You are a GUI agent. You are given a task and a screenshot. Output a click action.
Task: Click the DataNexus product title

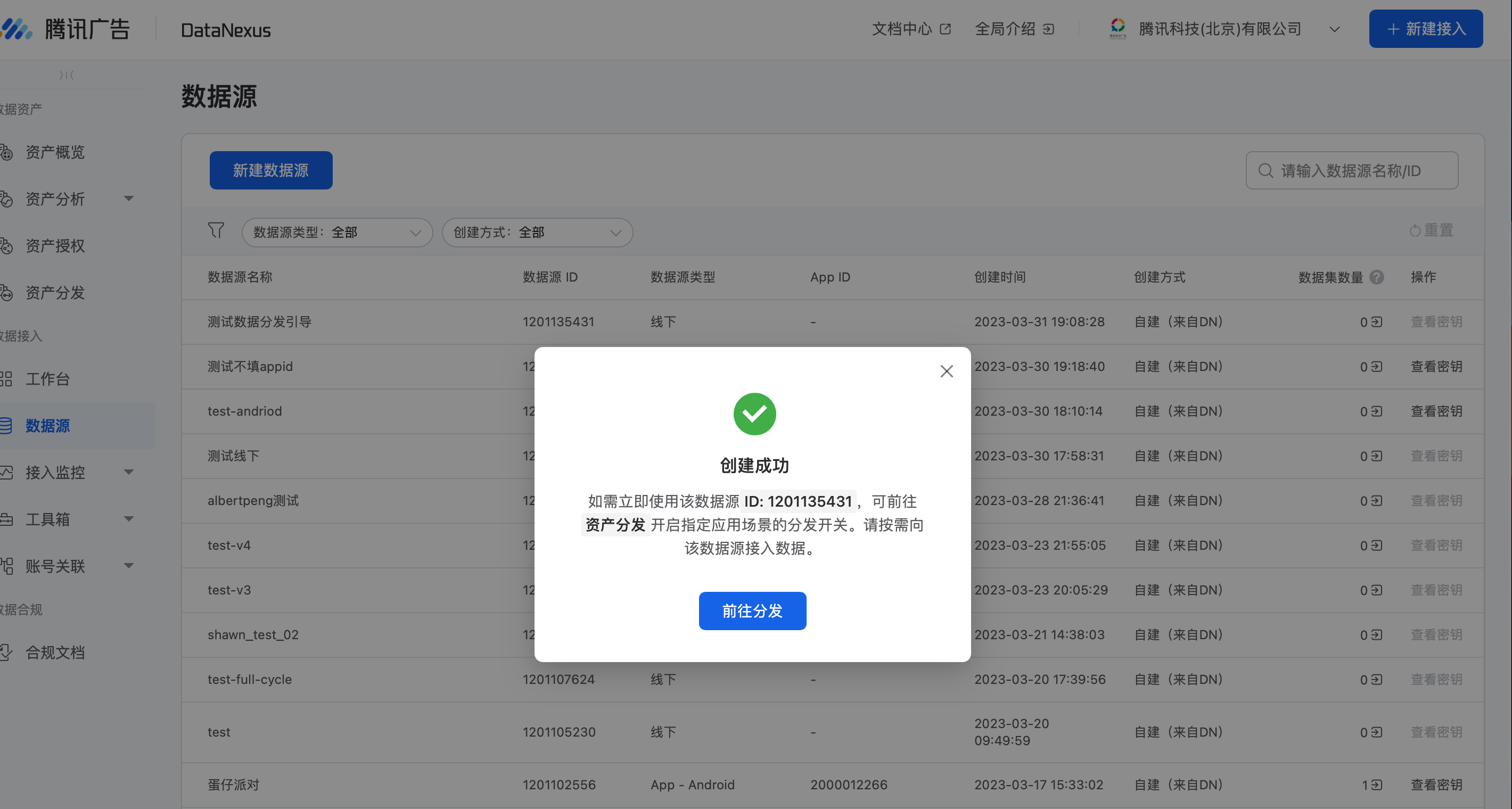coord(225,30)
